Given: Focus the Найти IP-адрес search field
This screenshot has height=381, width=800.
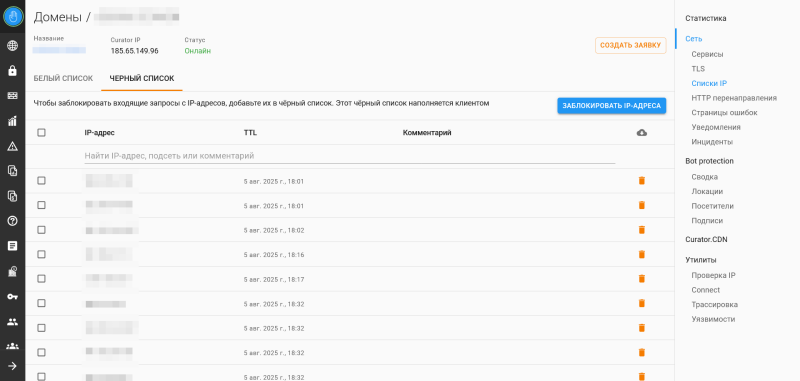Looking at the screenshot, I should pos(349,156).
